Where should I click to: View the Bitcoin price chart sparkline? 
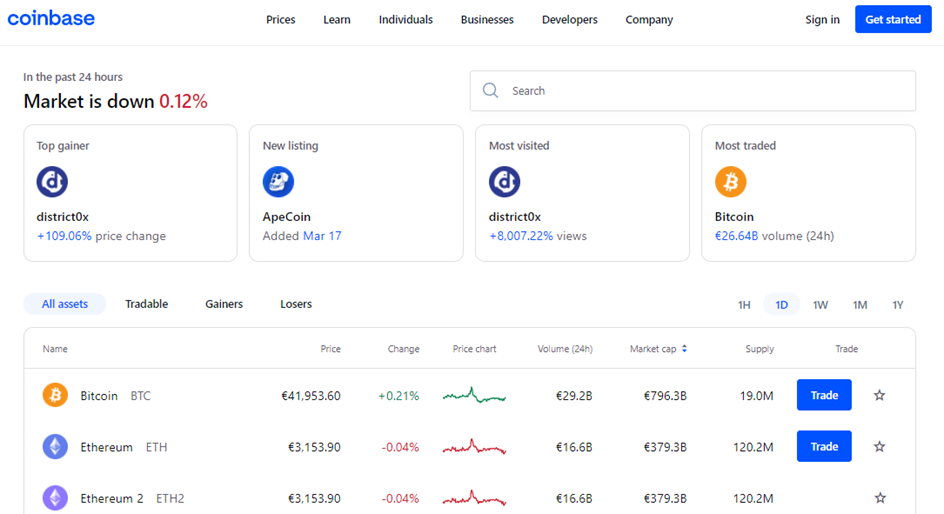coord(474,396)
